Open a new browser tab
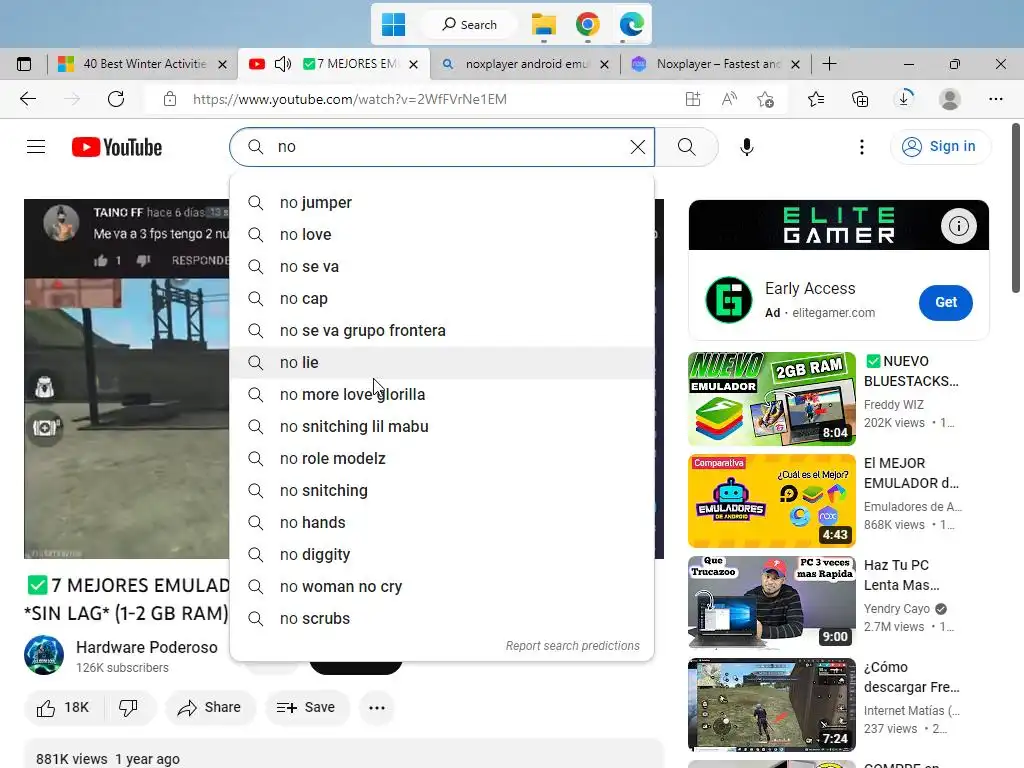 pyautogui.click(x=829, y=64)
